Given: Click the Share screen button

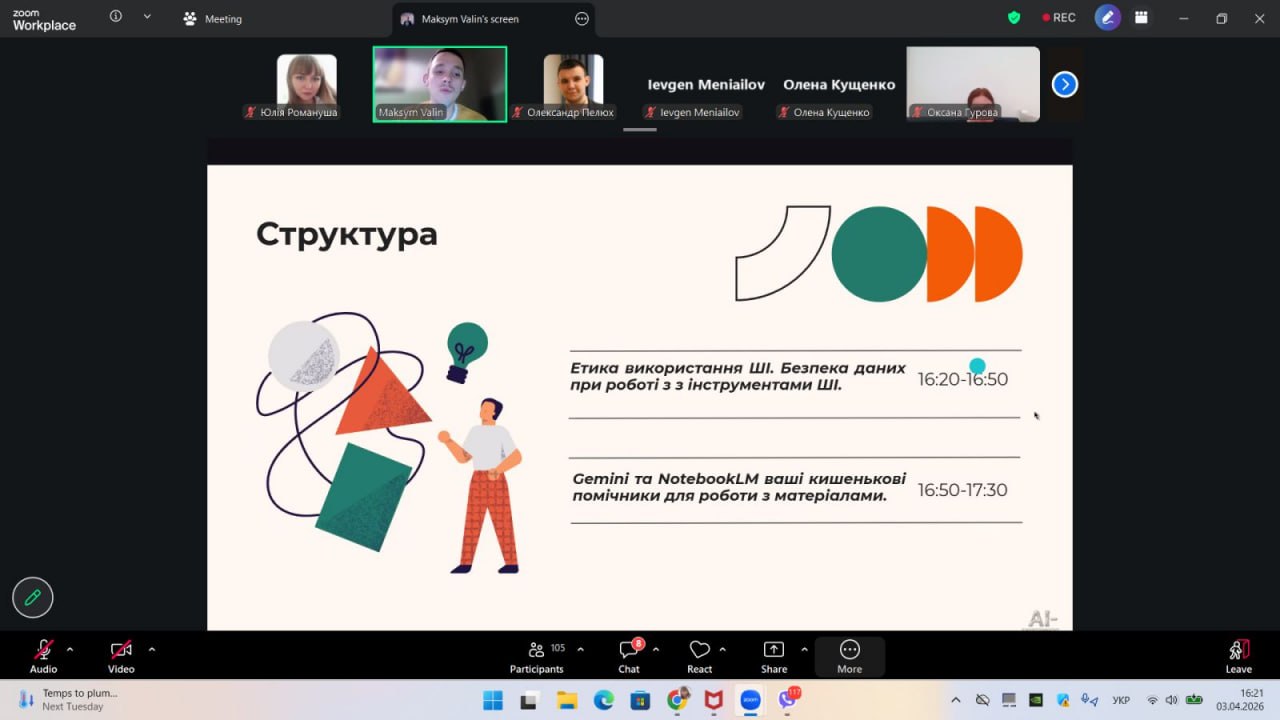Looking at the screenshot, I should pos(773,656).
